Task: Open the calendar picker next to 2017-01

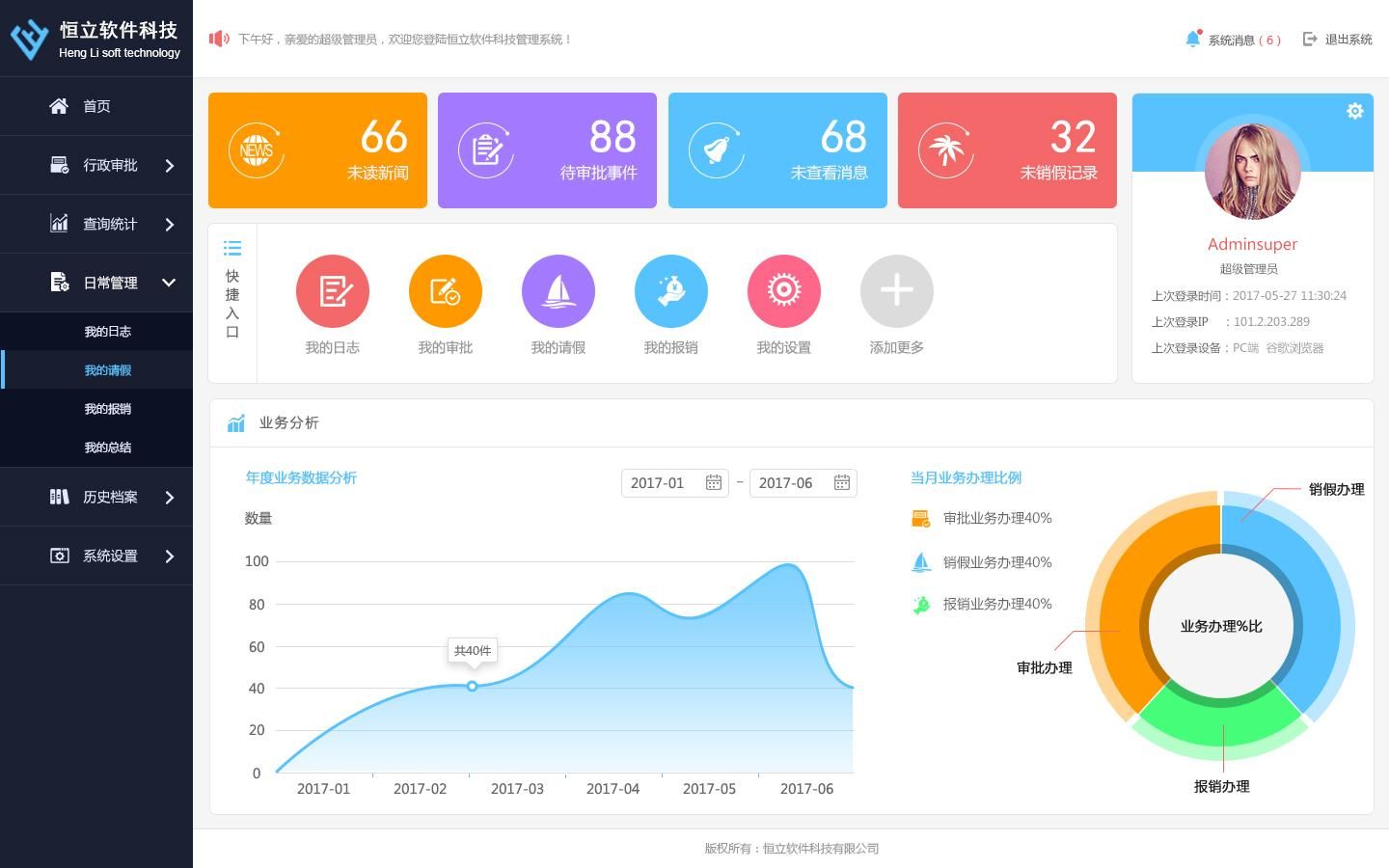Action: coord(713,482)
